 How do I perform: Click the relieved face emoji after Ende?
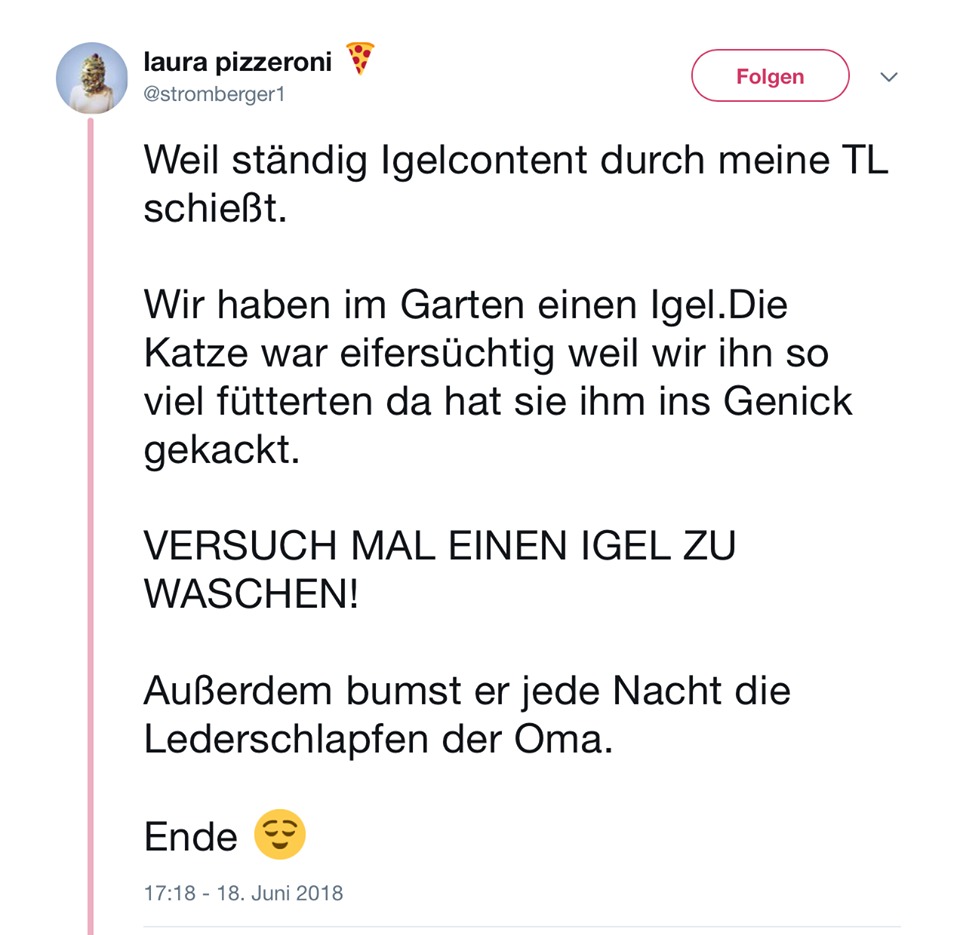pyautogui.click(x=279, y=835)
